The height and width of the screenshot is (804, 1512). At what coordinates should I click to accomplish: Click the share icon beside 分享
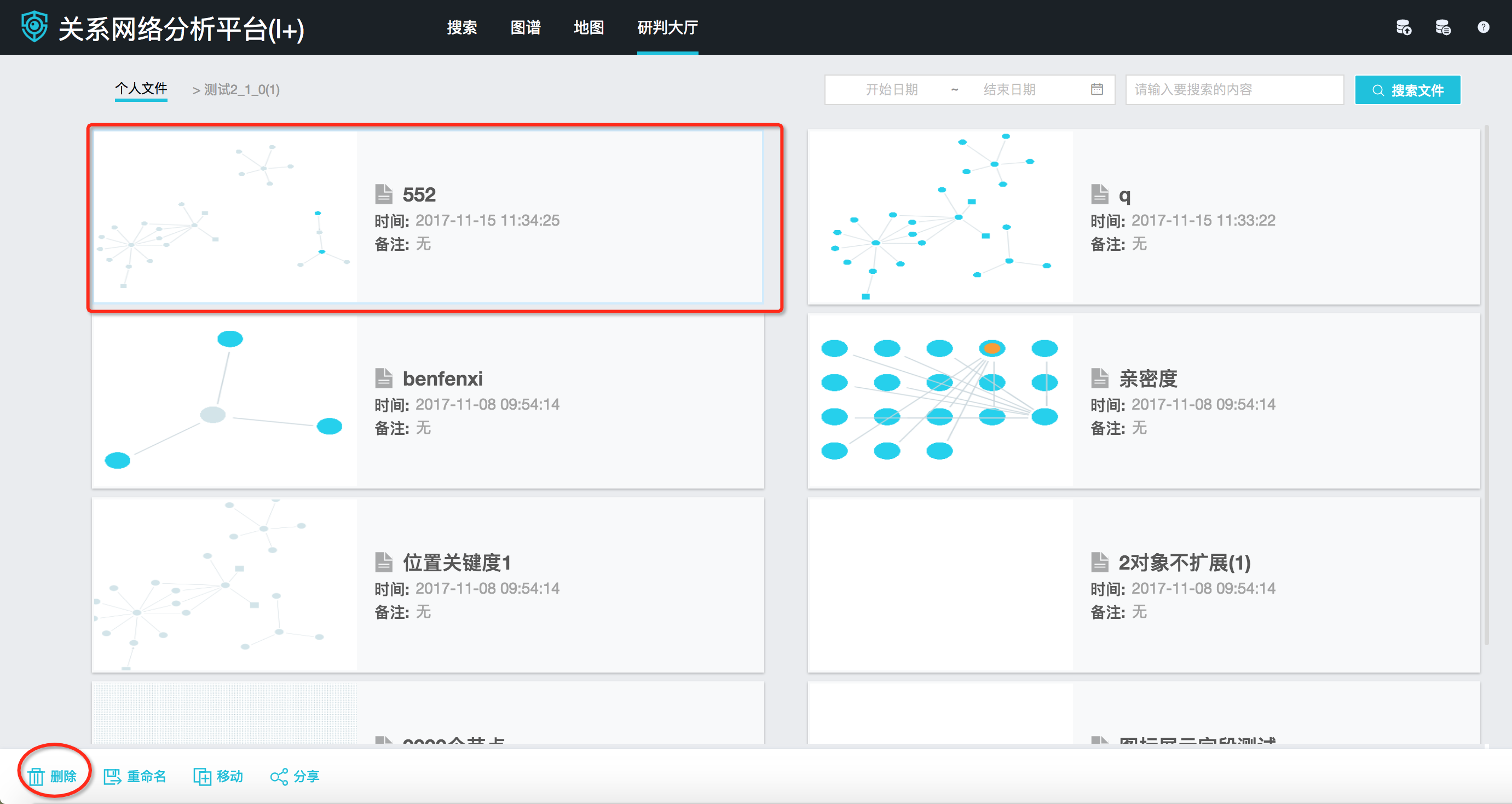(279, 777)
